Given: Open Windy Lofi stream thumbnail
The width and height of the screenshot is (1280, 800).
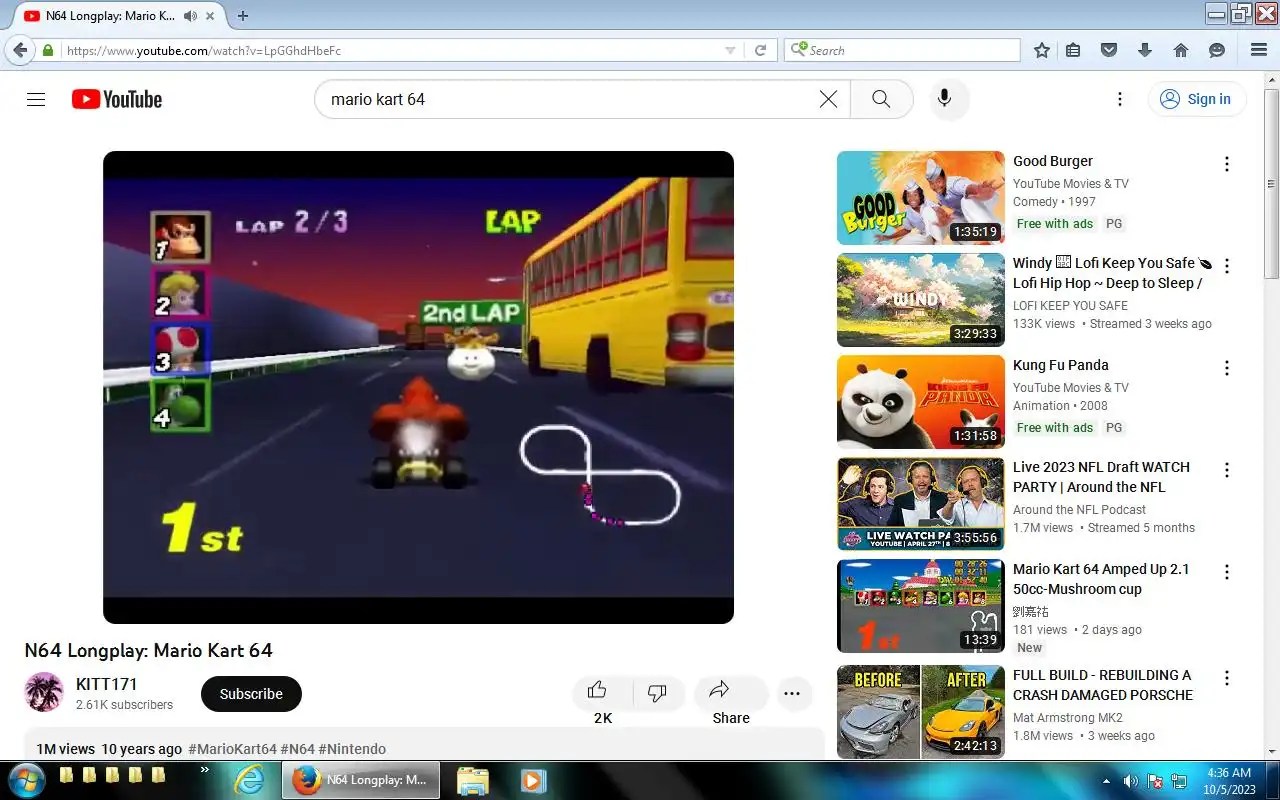Looking at the screenshot, I should coord(921,300).
